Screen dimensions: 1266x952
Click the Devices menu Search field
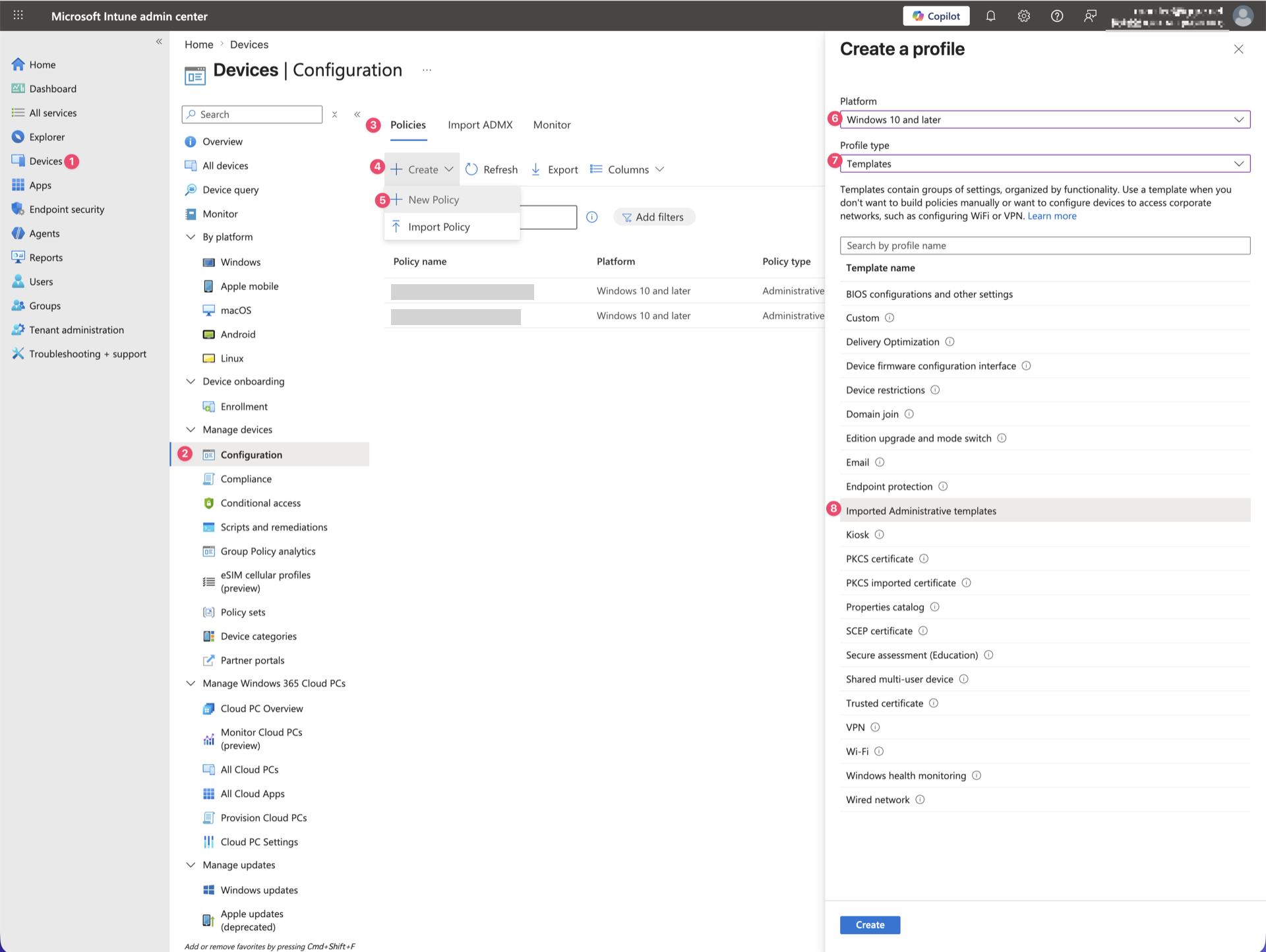tap(253, 114)
